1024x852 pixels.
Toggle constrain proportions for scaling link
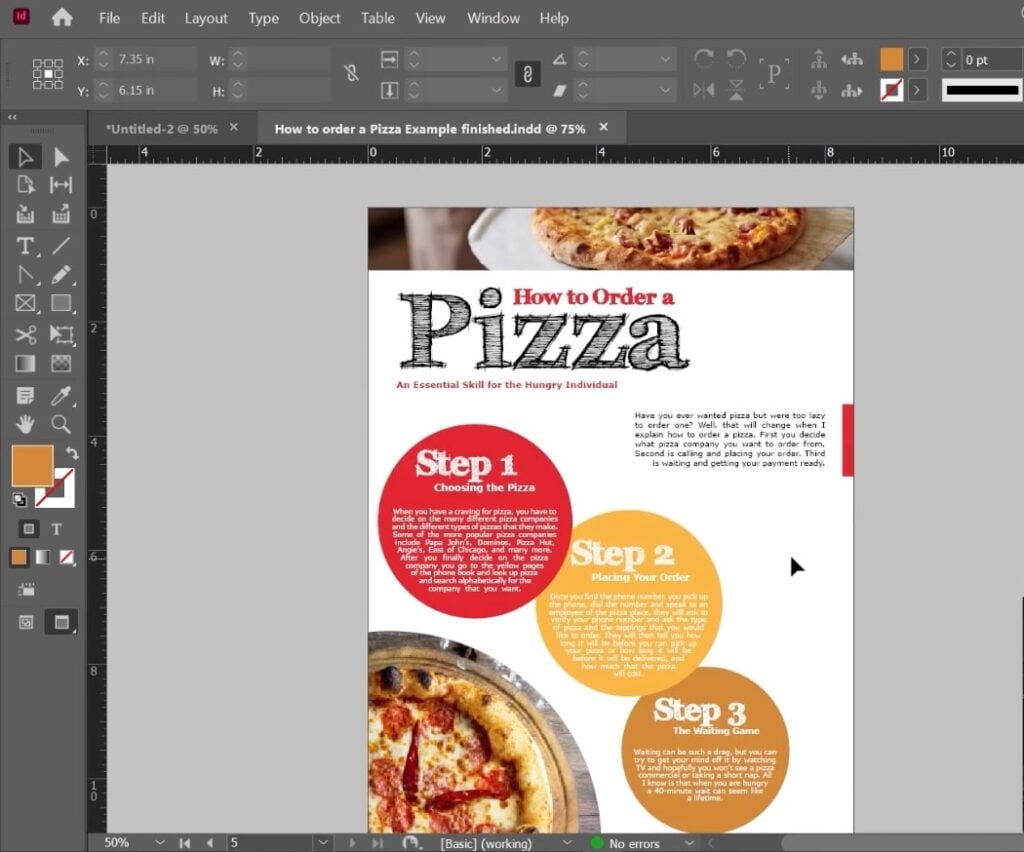[x=527, y=74]
